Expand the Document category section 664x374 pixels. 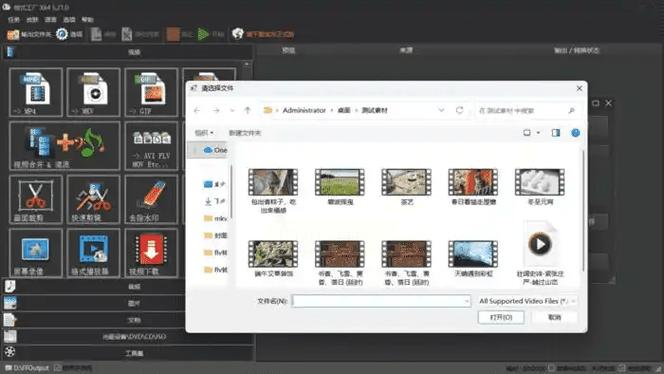(x=128, y=320)
